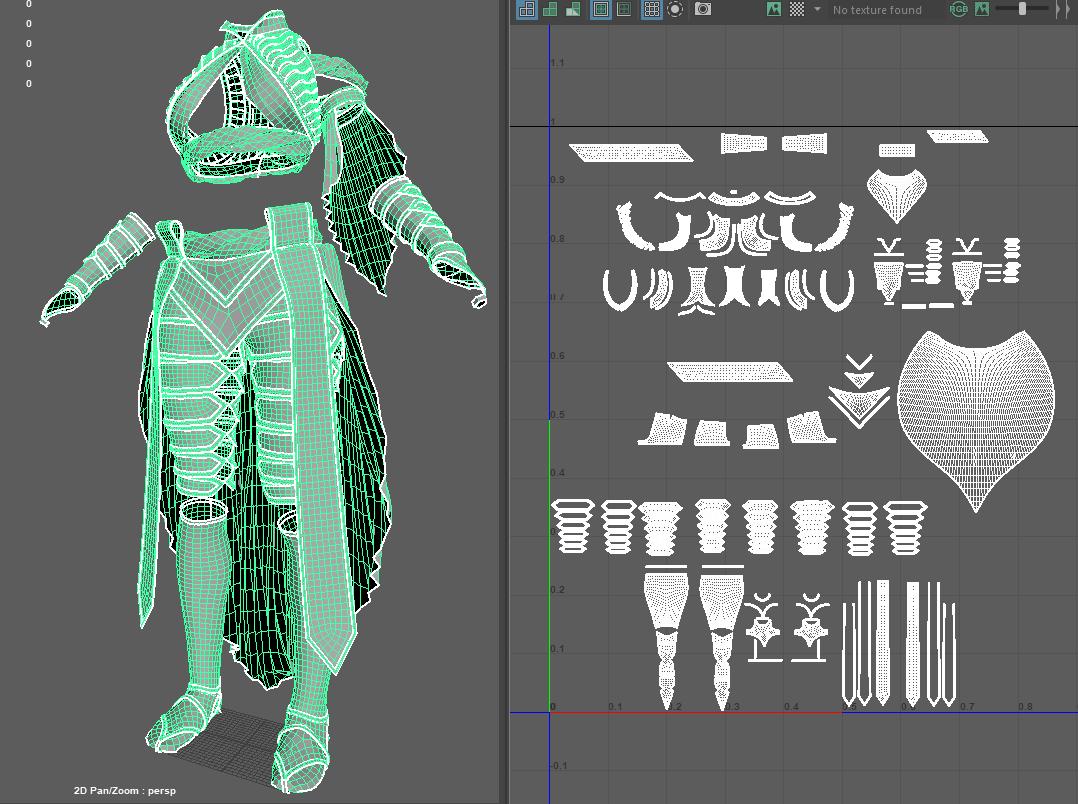
Task: Select the long parallelogram UV shell at top-left
Action: [631, 152]
